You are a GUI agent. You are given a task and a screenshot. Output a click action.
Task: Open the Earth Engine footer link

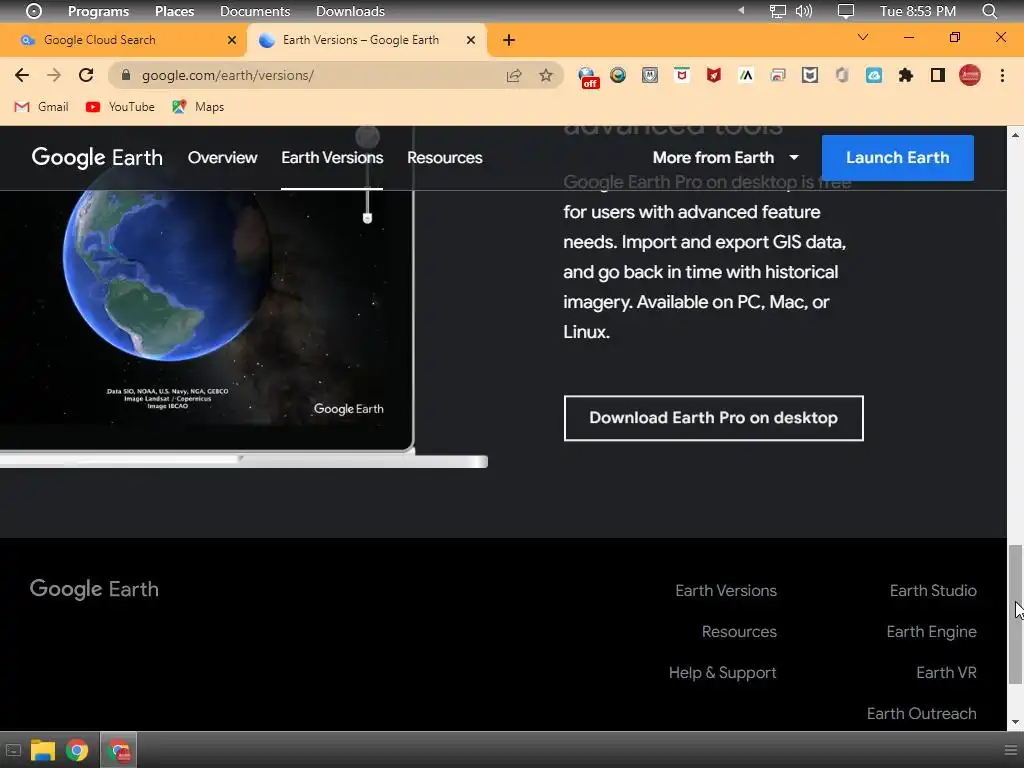tap(931, 632)
